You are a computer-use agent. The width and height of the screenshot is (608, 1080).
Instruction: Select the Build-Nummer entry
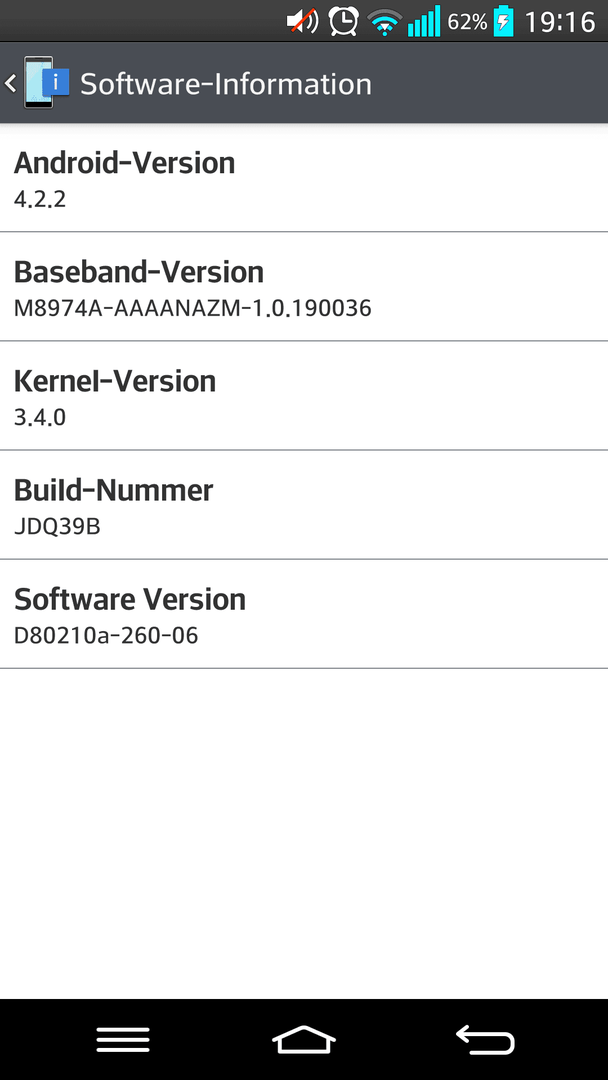[x=304, y=505]
